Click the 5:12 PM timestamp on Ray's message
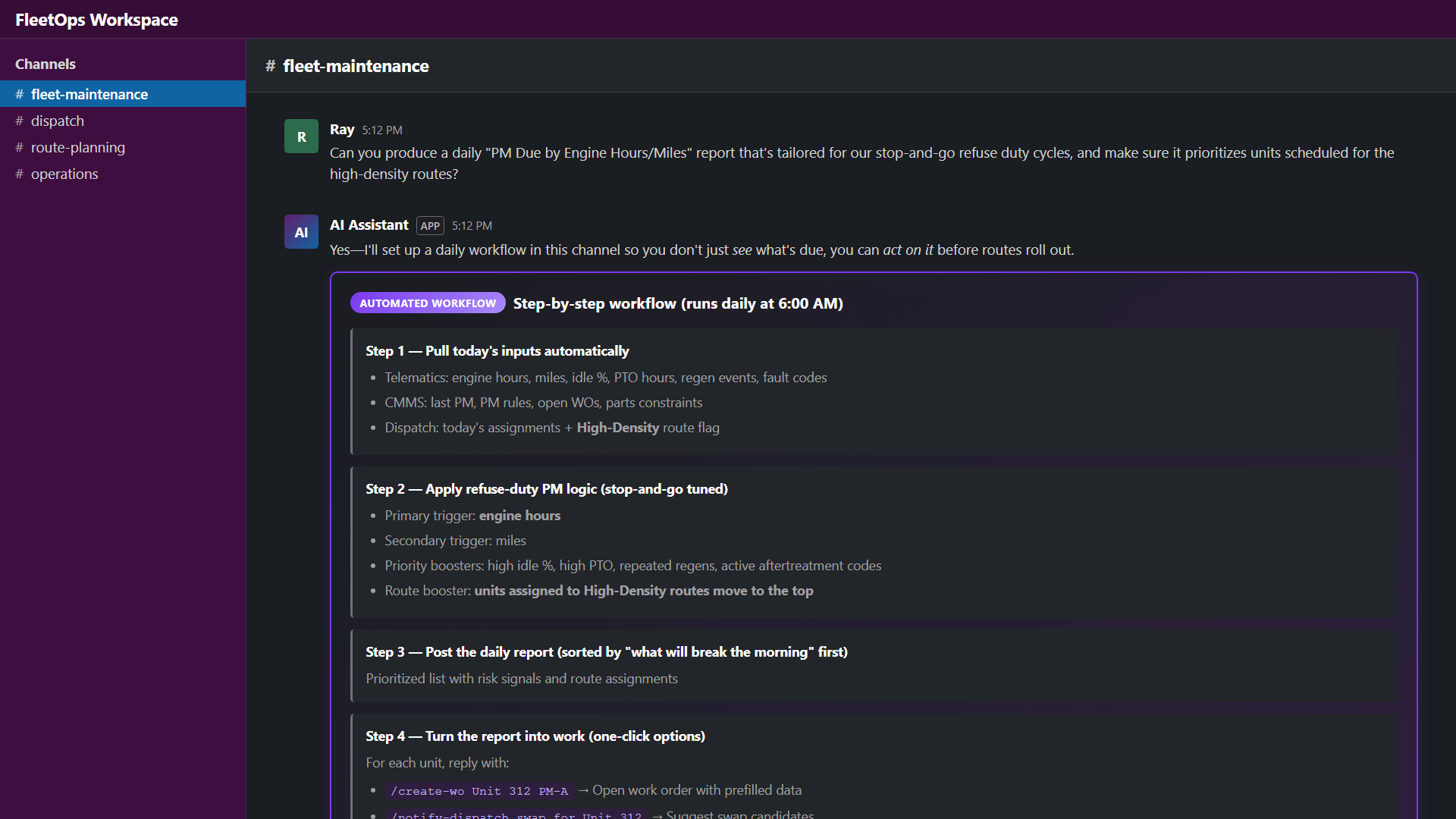This screenshot has width=1456, height=819. 382,130
